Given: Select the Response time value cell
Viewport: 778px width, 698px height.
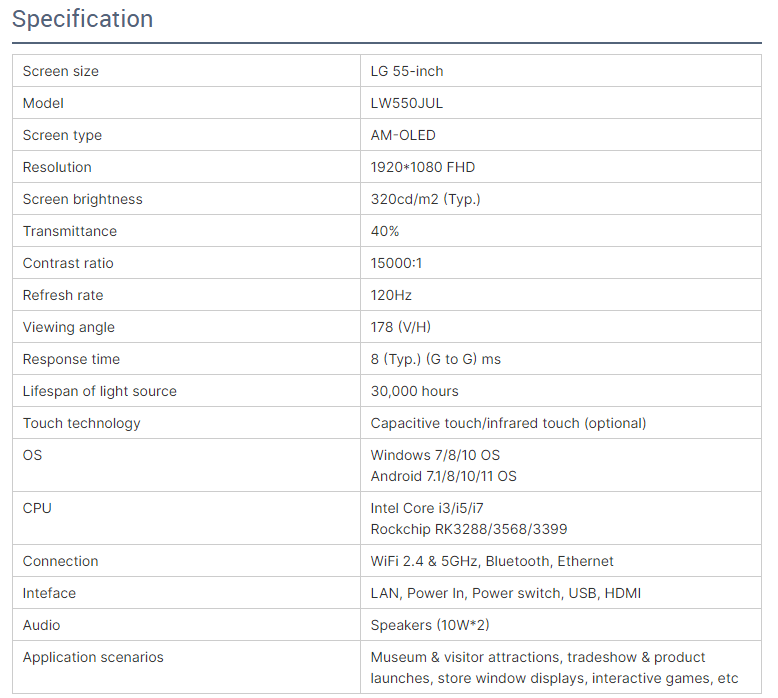Looking at the screenshot, I should click(x=561, y=359).
